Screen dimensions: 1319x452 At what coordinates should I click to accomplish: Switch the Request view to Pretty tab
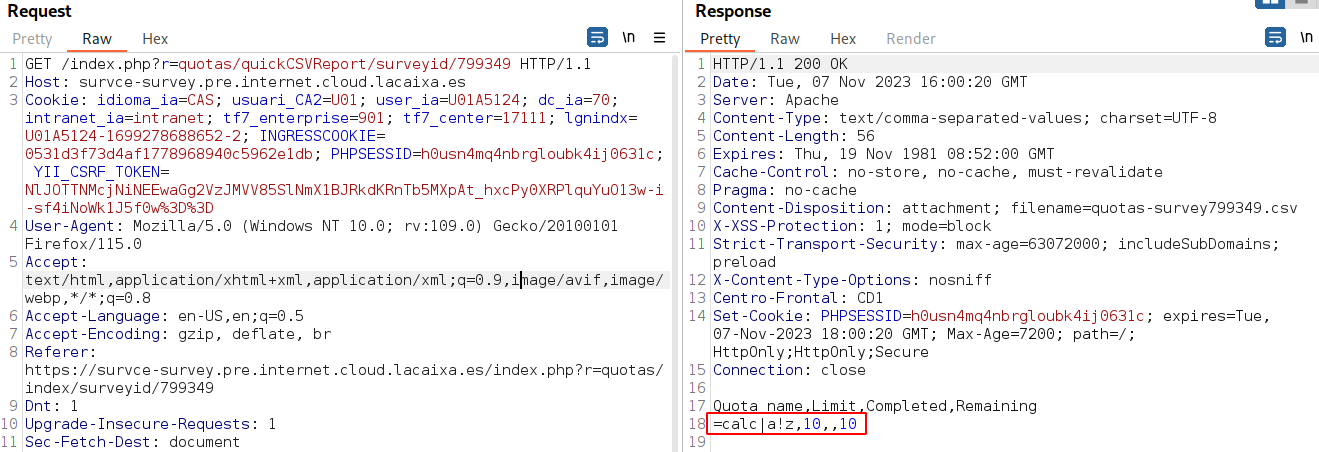pos(32,39)
